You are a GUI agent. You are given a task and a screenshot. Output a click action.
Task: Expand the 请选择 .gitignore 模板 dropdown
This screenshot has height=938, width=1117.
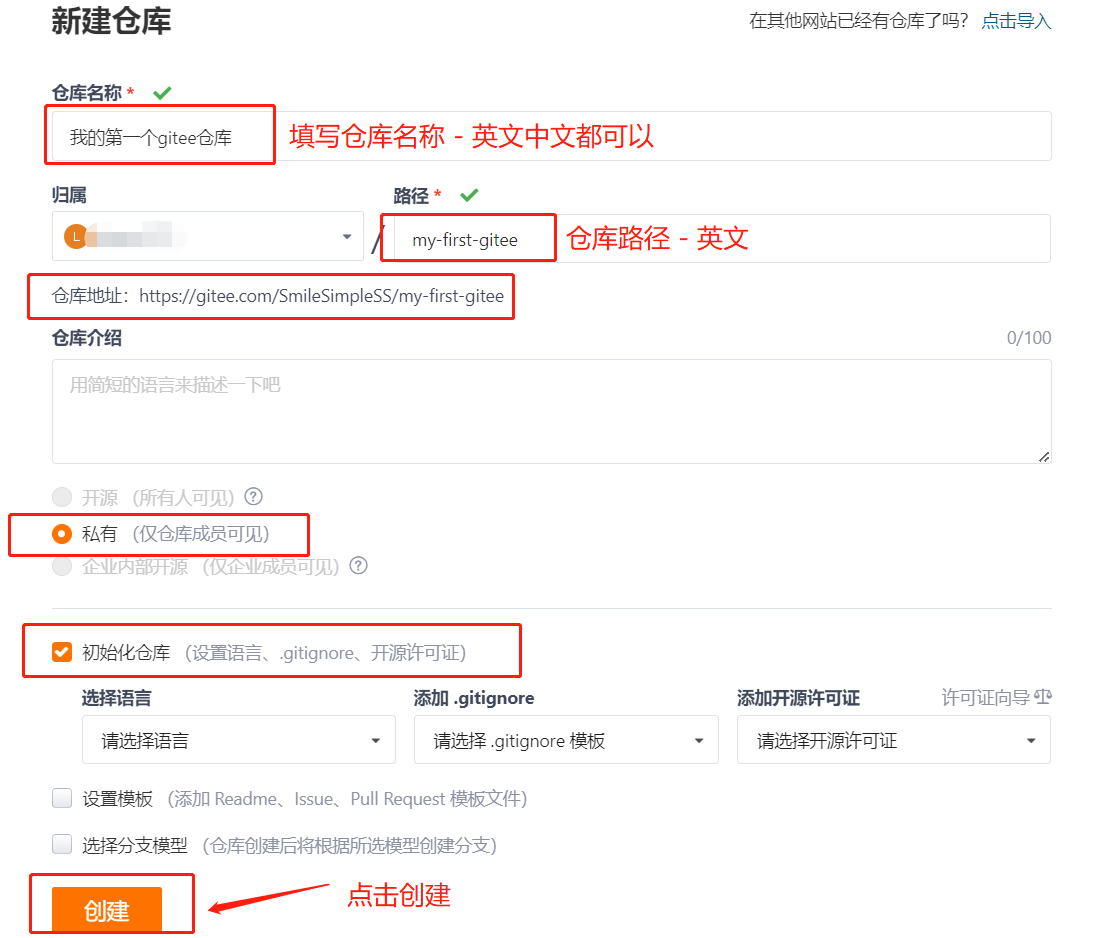pos(565,741)
